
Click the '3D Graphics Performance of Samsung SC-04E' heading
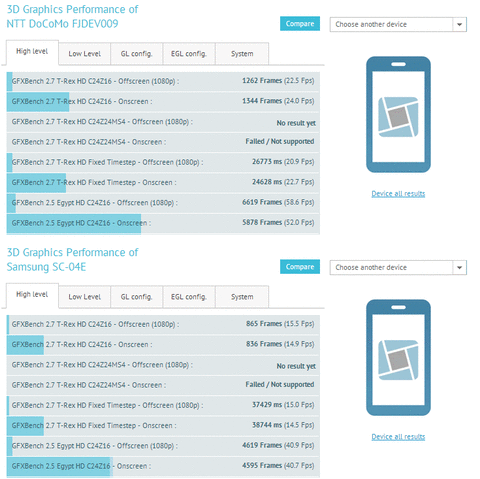point(72,259)
